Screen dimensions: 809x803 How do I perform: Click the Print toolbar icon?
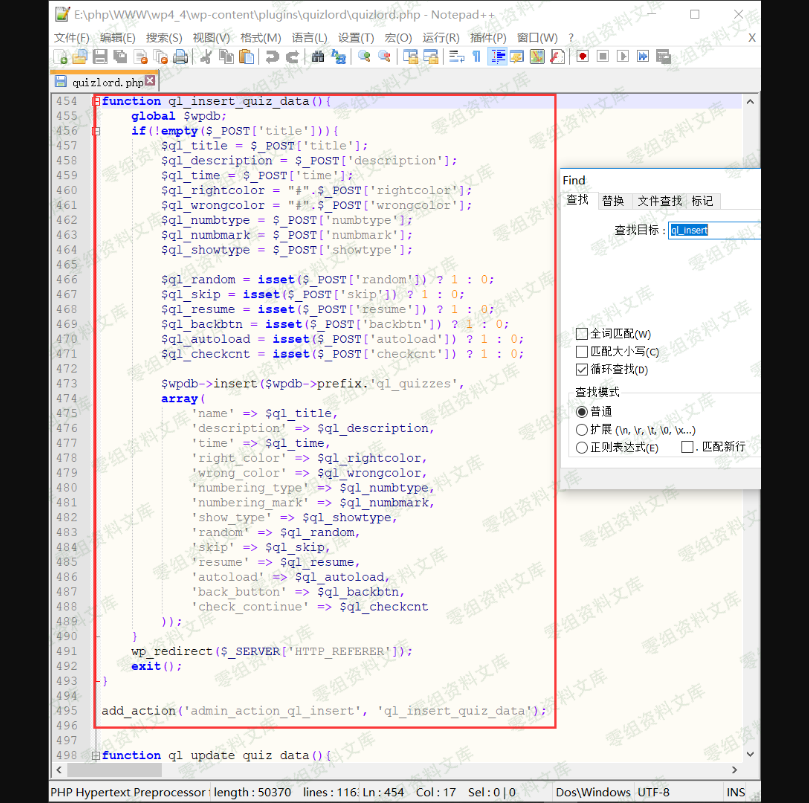click(180, 57)
